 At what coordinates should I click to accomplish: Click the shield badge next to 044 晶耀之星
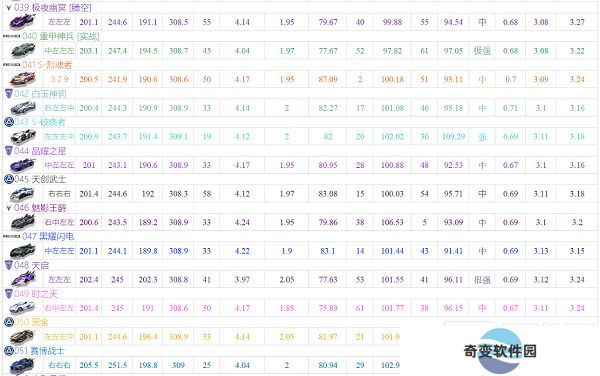[8, 151]
